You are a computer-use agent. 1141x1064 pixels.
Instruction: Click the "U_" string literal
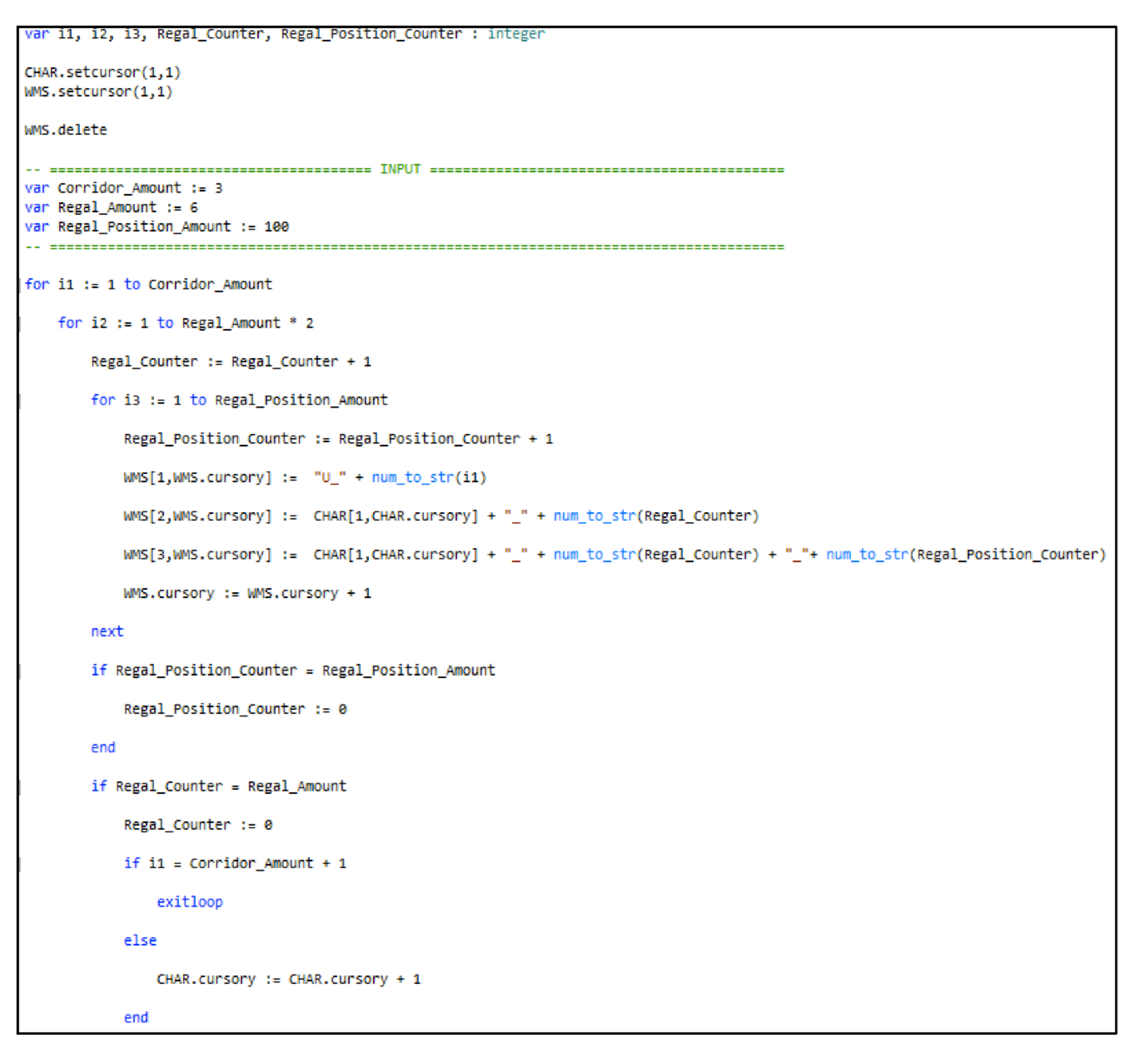pos(329,478)
